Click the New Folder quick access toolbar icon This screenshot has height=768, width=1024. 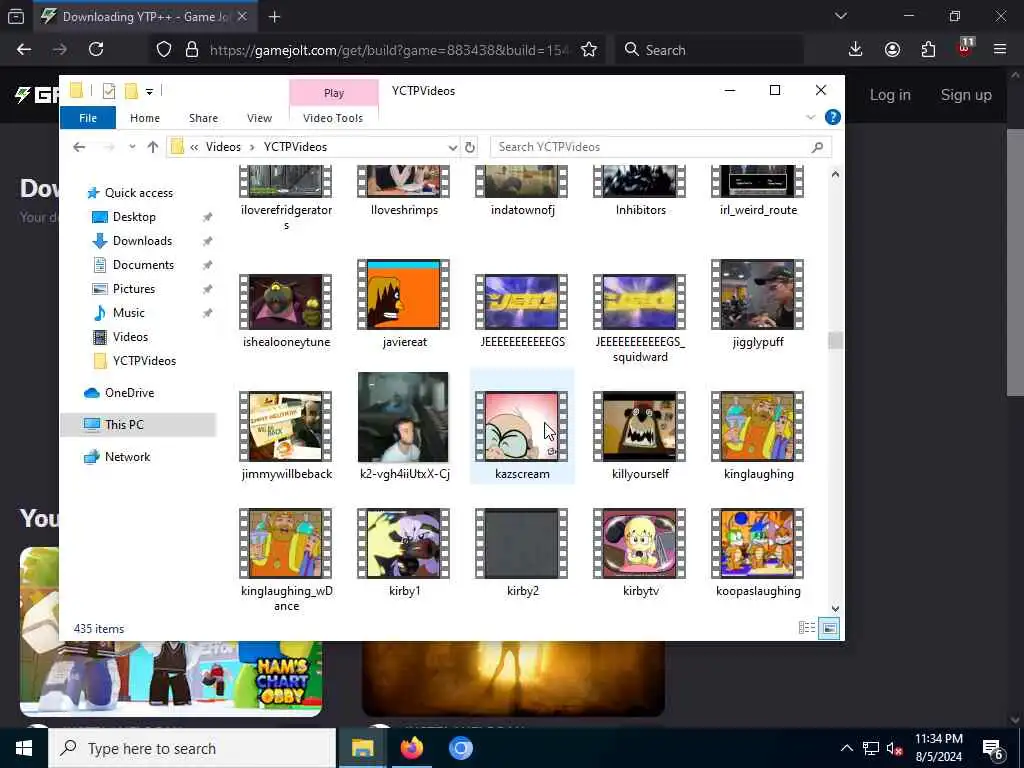click(x=131, y=91)
